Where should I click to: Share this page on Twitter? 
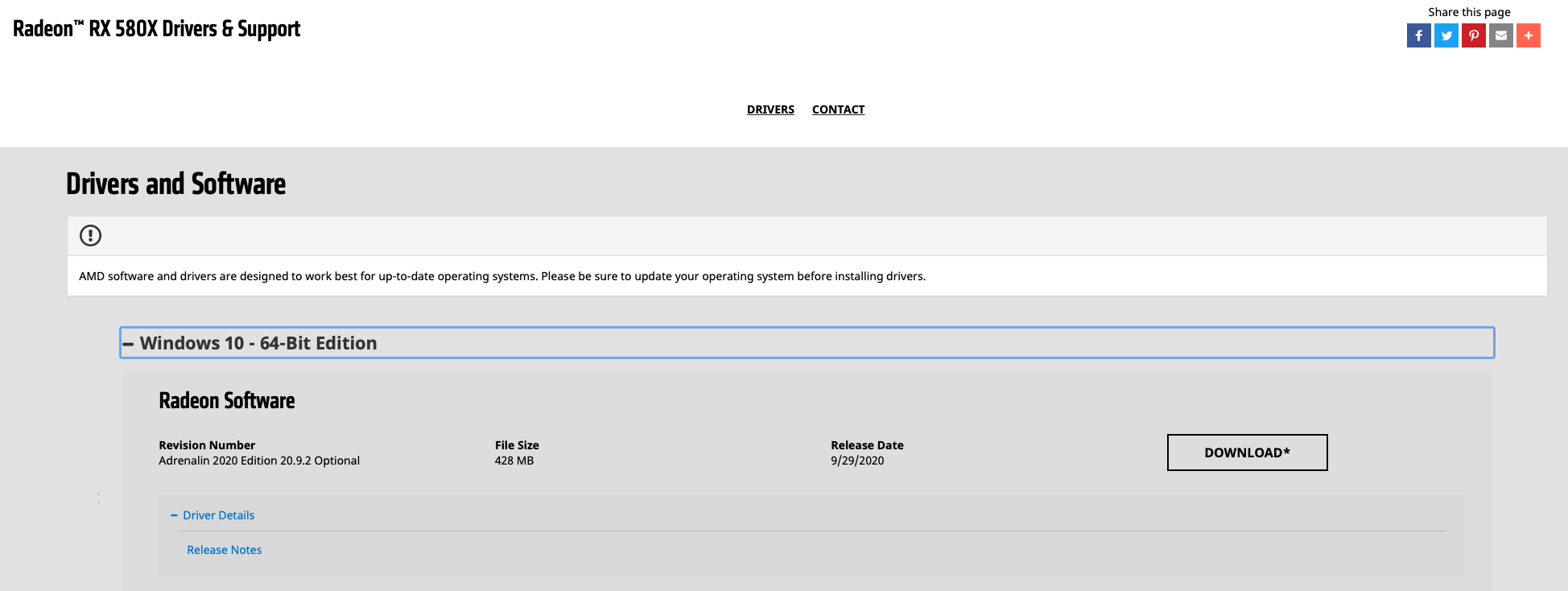coord(1446,35)
